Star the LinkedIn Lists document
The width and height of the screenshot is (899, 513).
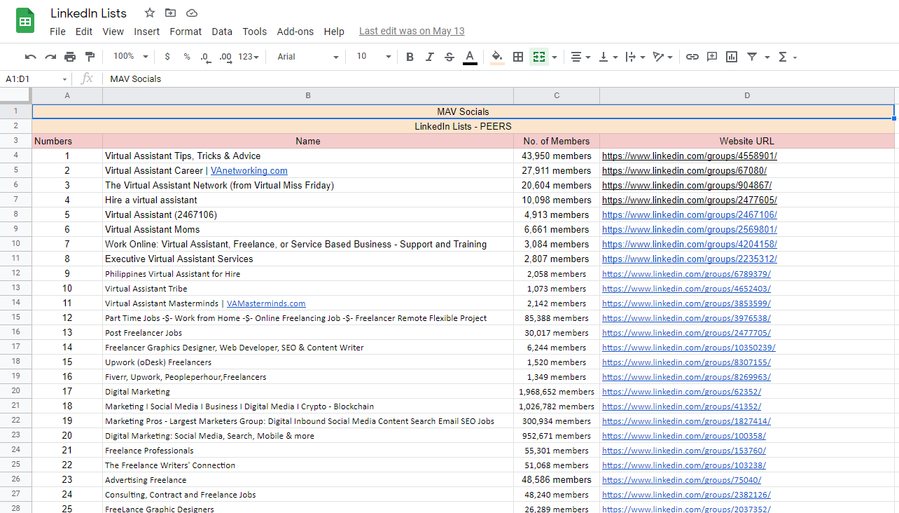(x=150, y=13)
